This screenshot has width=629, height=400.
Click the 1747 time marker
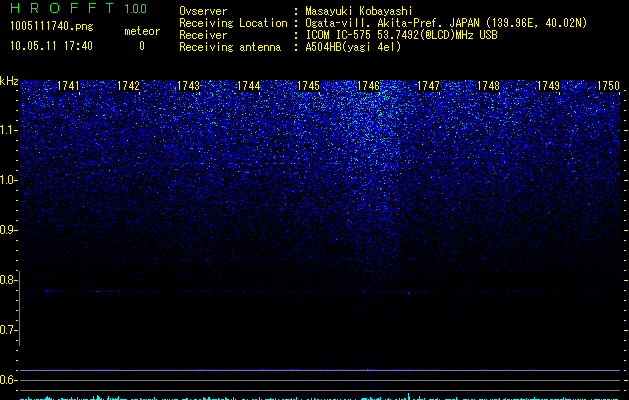click(x=428, y=86)
